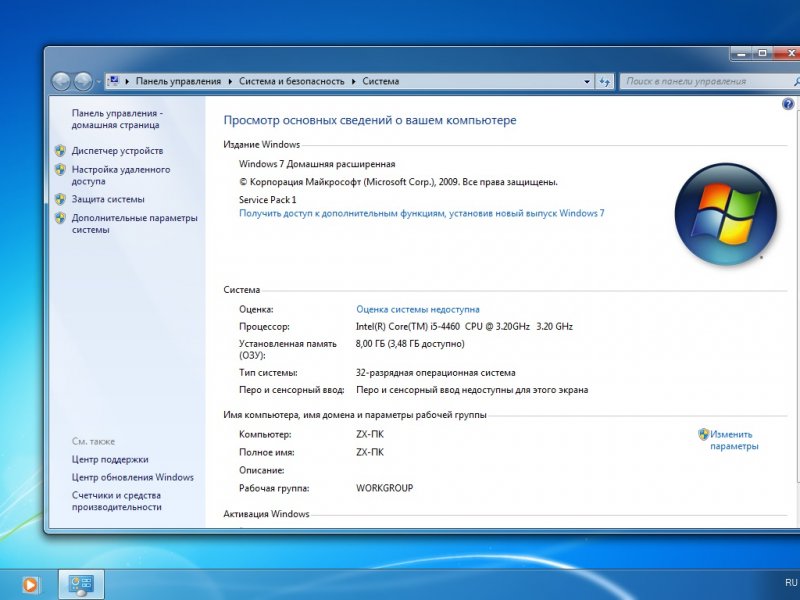Click the 'Описание:' label
Screen dimensions: 800x600
tap(262, 470)
